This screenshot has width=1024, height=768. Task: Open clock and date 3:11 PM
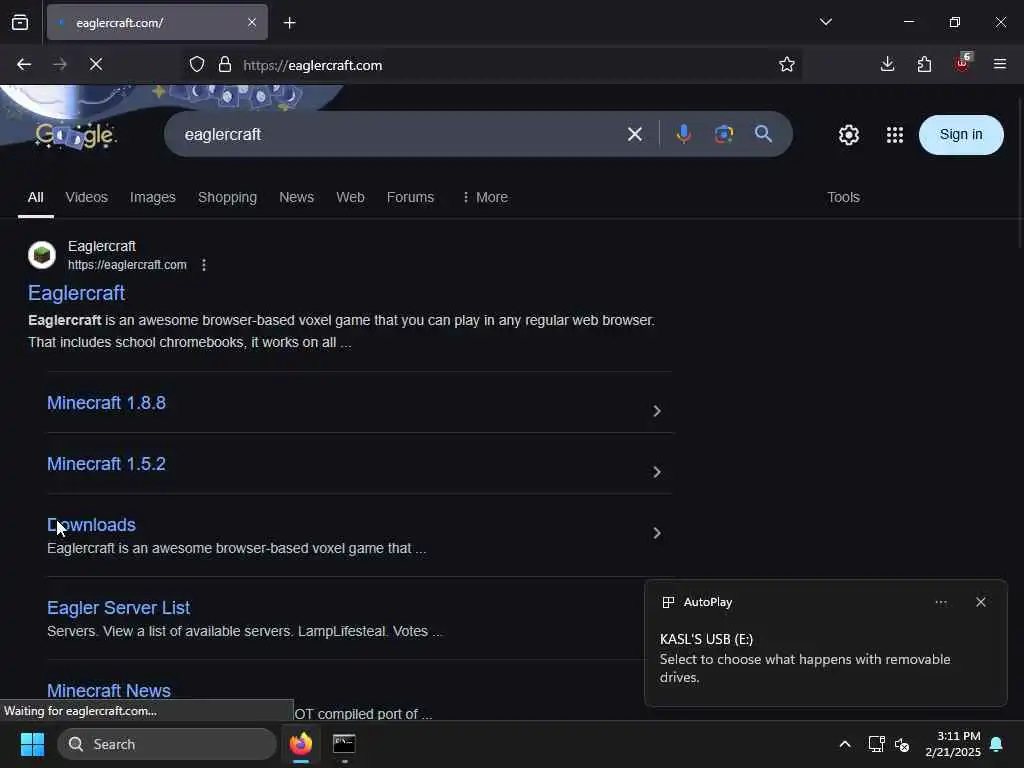pyautogui.click(x=953, y=744)
